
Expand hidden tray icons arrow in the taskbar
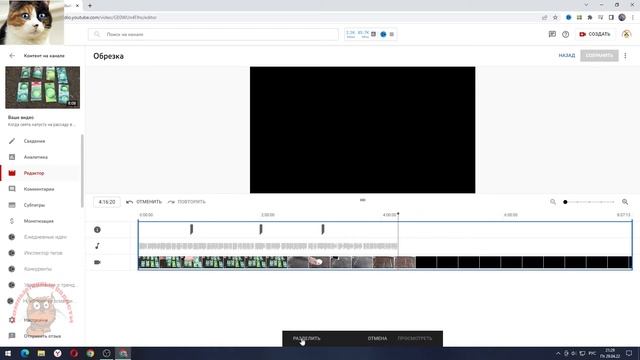click(558, 353)
